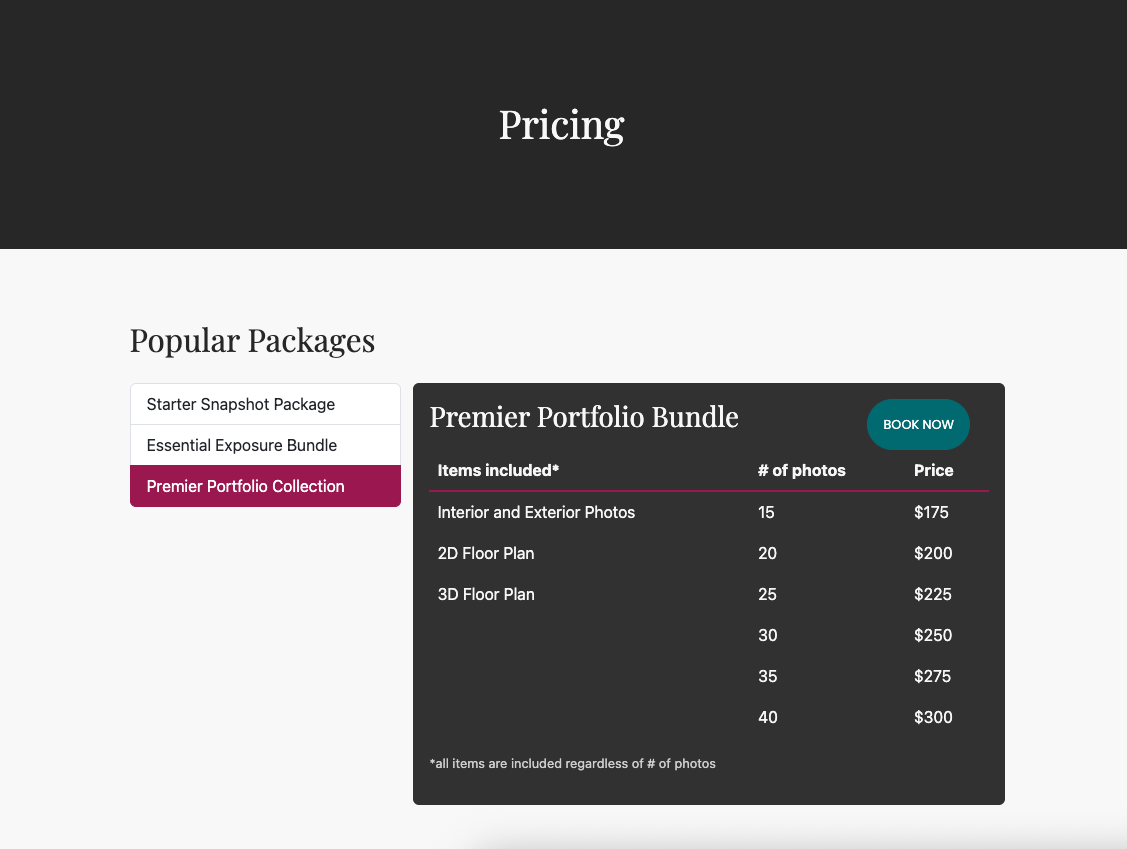Select the 3D Floor Plan item
The height and width of the screenshot is (849, 1127).
pos(486,595)
